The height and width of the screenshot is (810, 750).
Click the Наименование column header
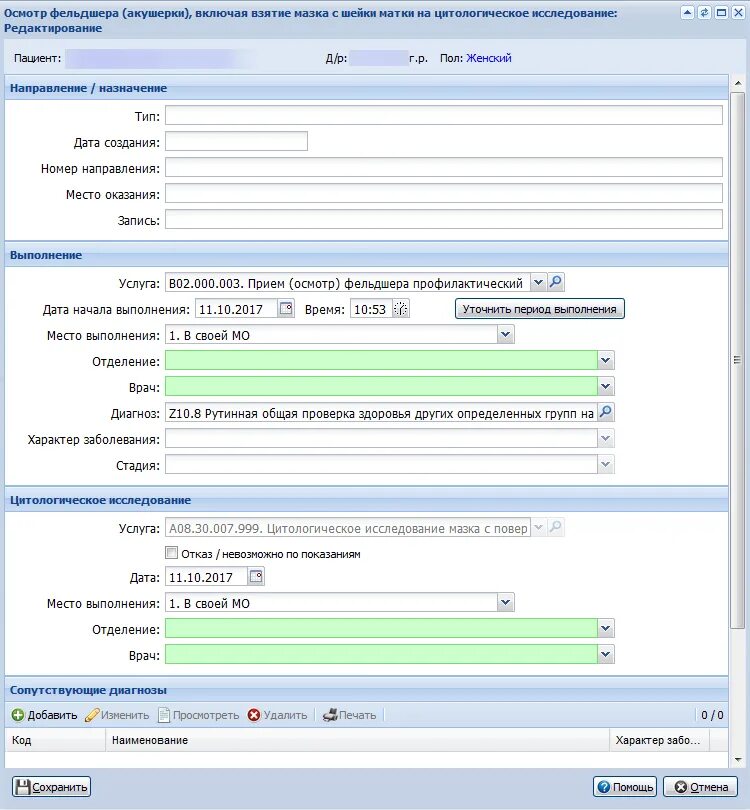[357, 740]
